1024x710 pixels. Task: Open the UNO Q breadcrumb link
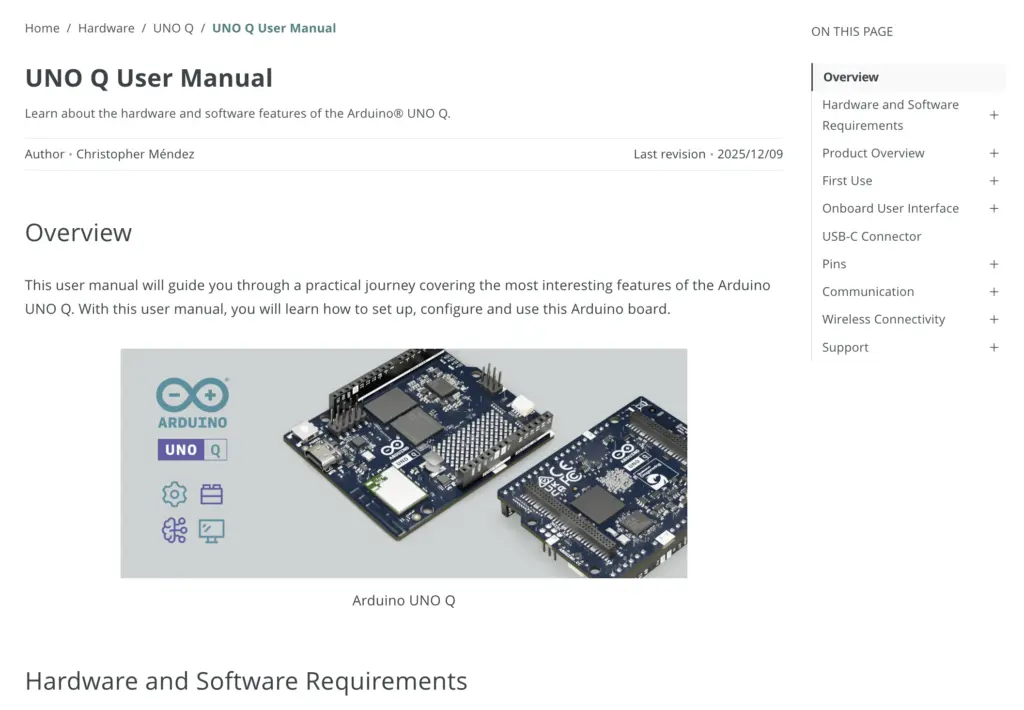coord(173,28)
